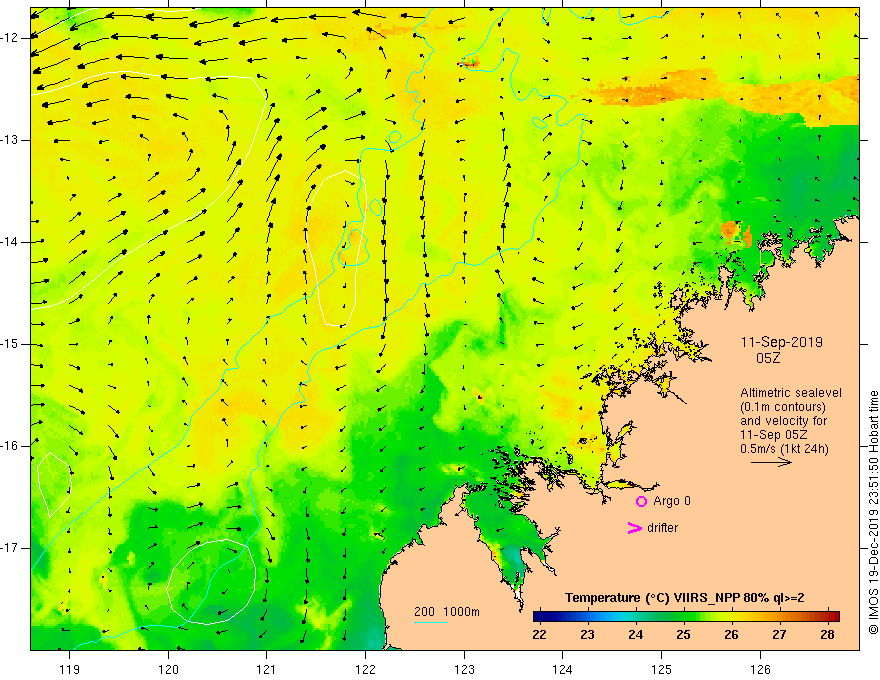Click the 'drifter' legend label
The image size is (880, 680).
click(662, 528)
